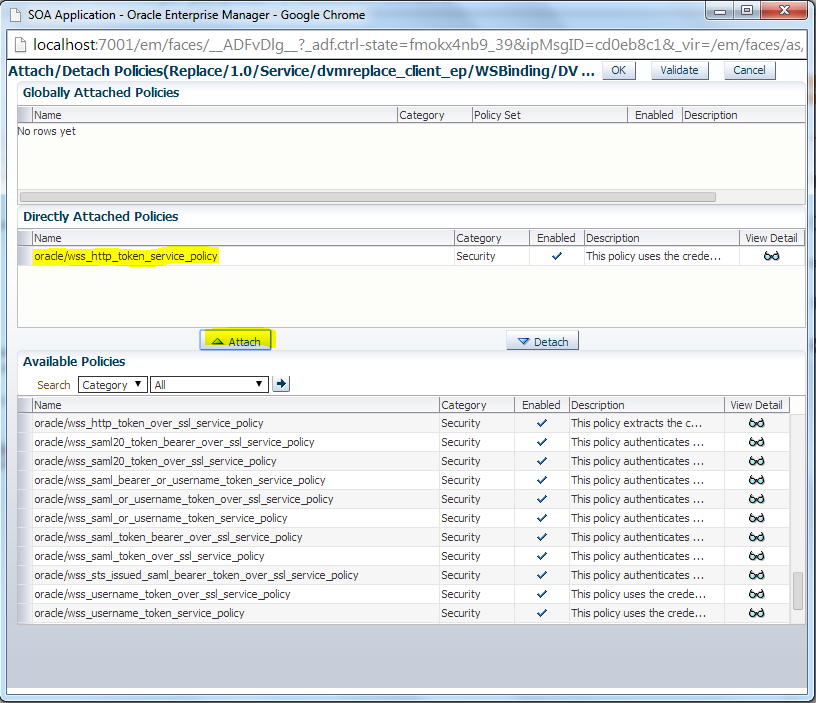816x703 pixels.
Task: Click the page icon in address bar
Action: pyautogui.click(x=20, y=45)
